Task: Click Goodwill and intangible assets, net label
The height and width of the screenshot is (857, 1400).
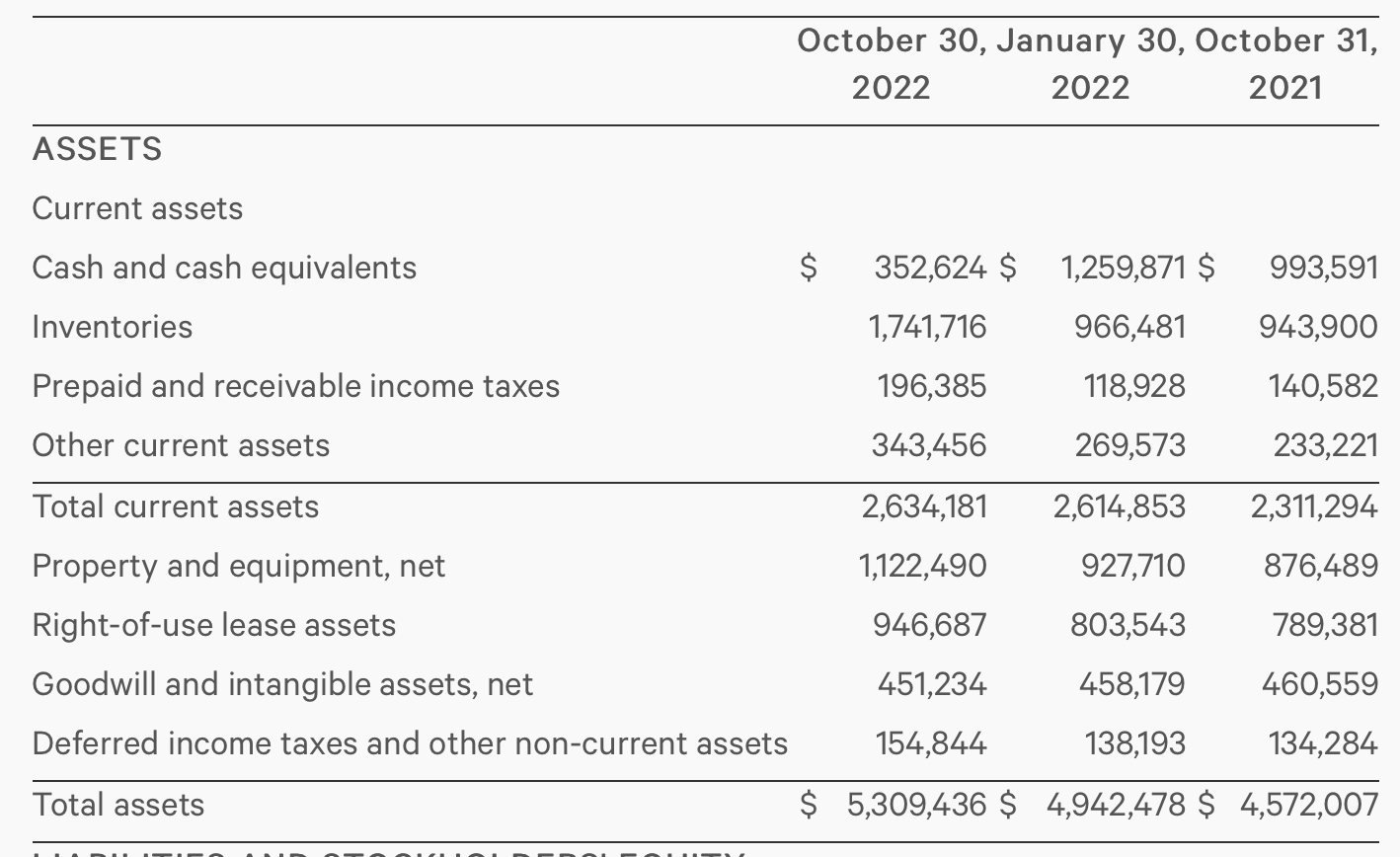Action: tap(282, 684)
